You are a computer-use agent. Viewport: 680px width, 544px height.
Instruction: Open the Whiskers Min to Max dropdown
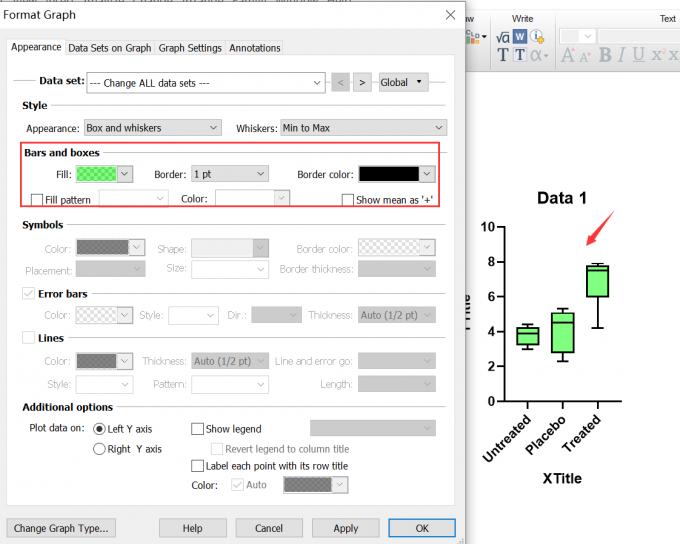coord(363,128)
